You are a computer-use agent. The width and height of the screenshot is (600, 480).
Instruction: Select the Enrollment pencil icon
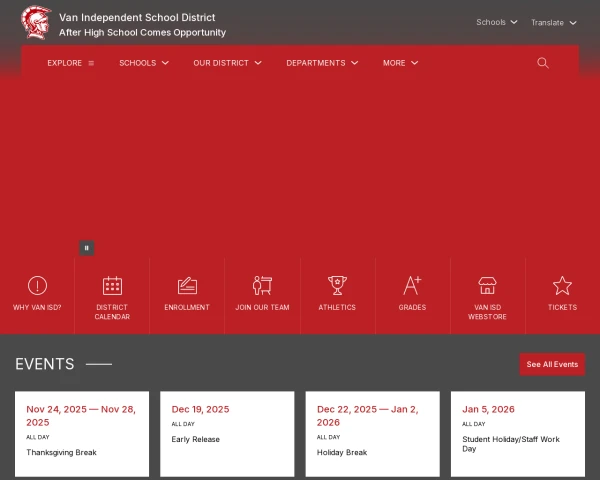(187, 286)
